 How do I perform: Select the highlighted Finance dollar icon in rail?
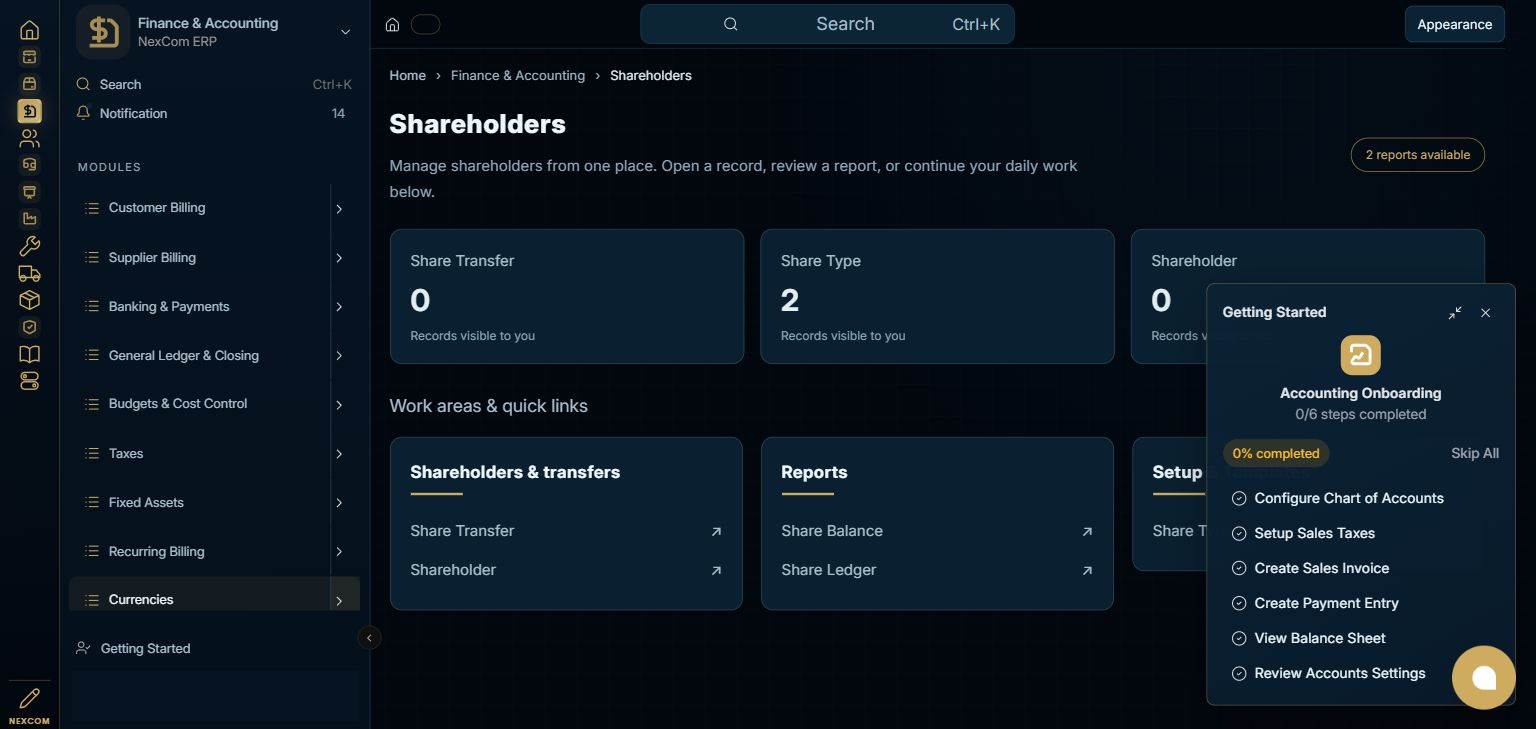pyautogui.click(x=30, y=111)
